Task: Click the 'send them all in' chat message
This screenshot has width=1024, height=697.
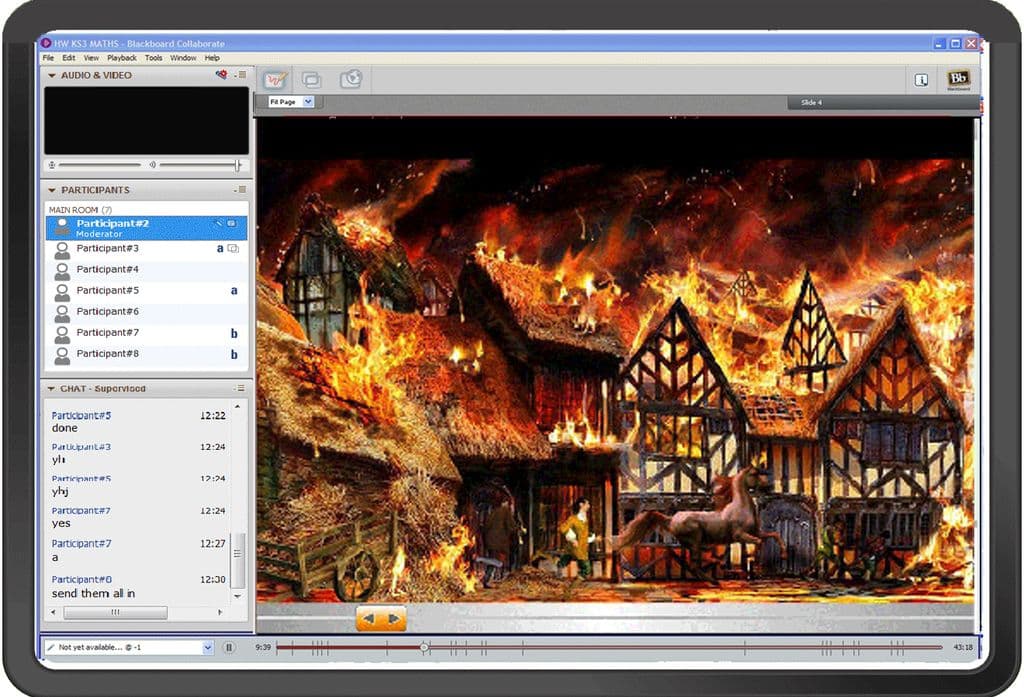Action: (93, 593)
